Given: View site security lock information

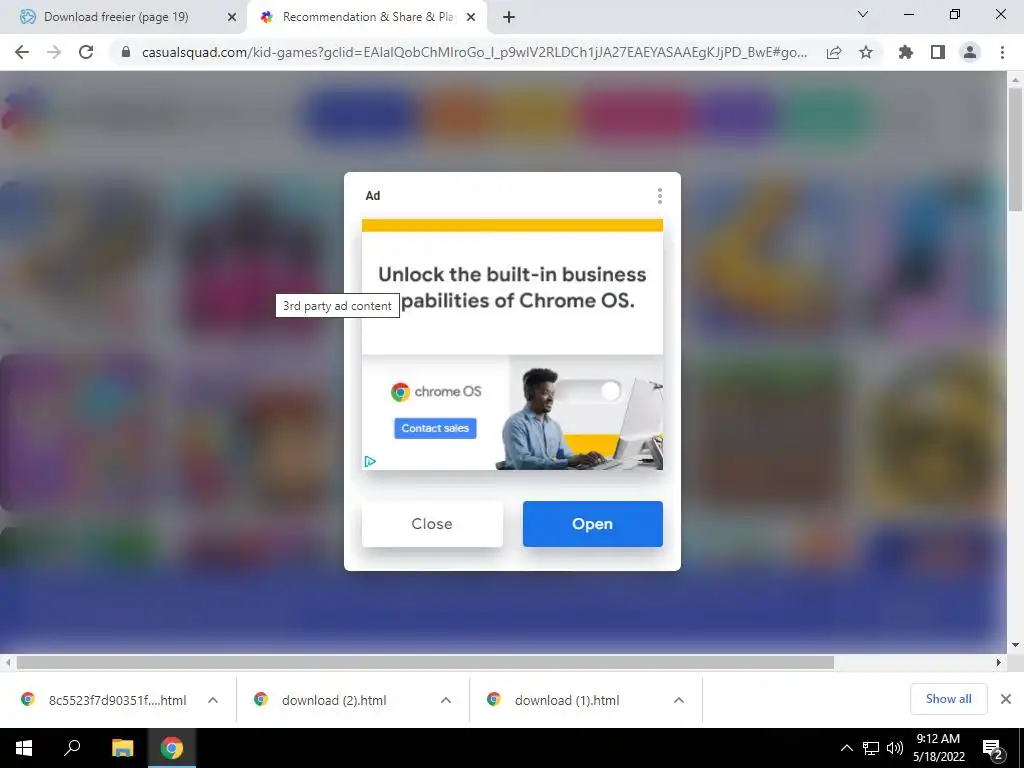Looking at the screenshot, I should click(126, 52).
